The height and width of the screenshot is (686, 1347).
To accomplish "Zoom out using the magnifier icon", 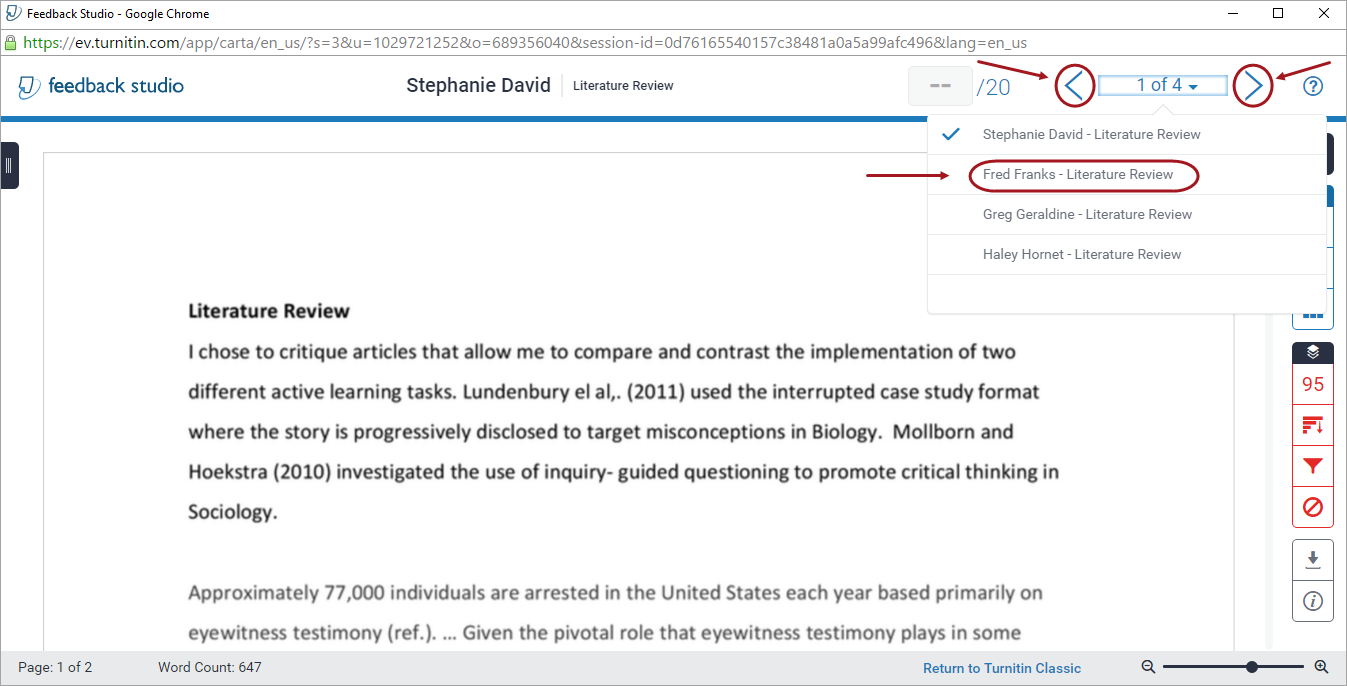I will tap(1148, 666).
